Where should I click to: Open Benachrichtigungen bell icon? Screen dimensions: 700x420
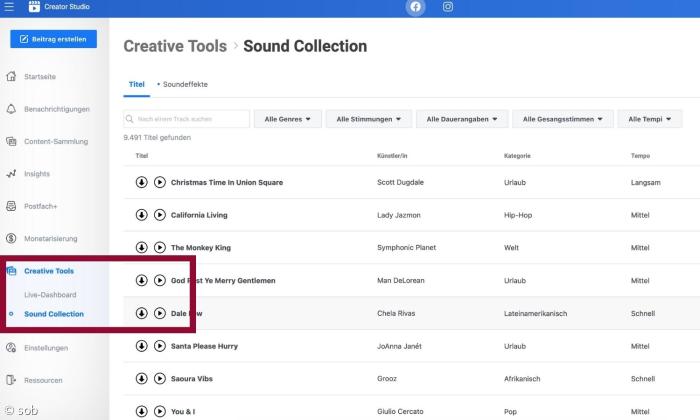[x=11, y=109]
